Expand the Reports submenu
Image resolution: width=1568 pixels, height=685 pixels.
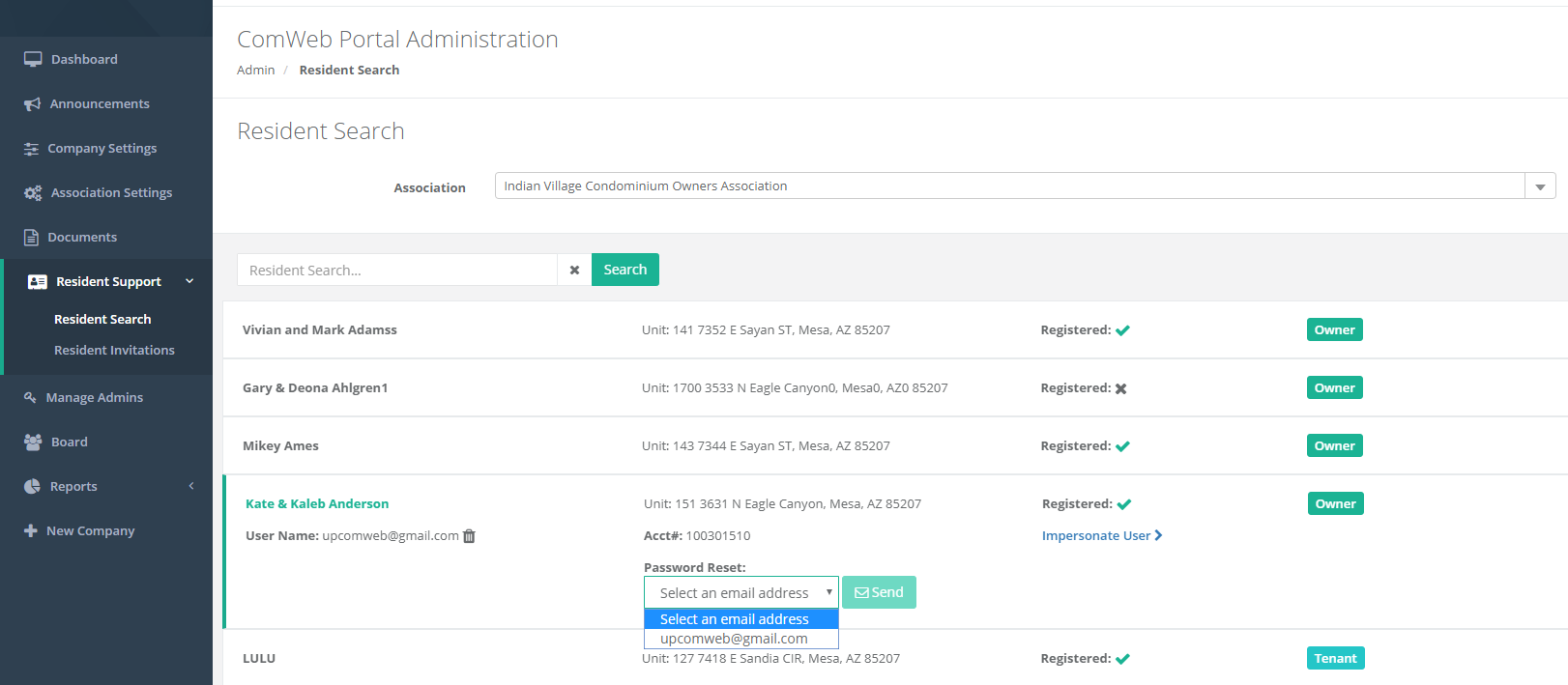pyautogui.click(x=191, y=486)
